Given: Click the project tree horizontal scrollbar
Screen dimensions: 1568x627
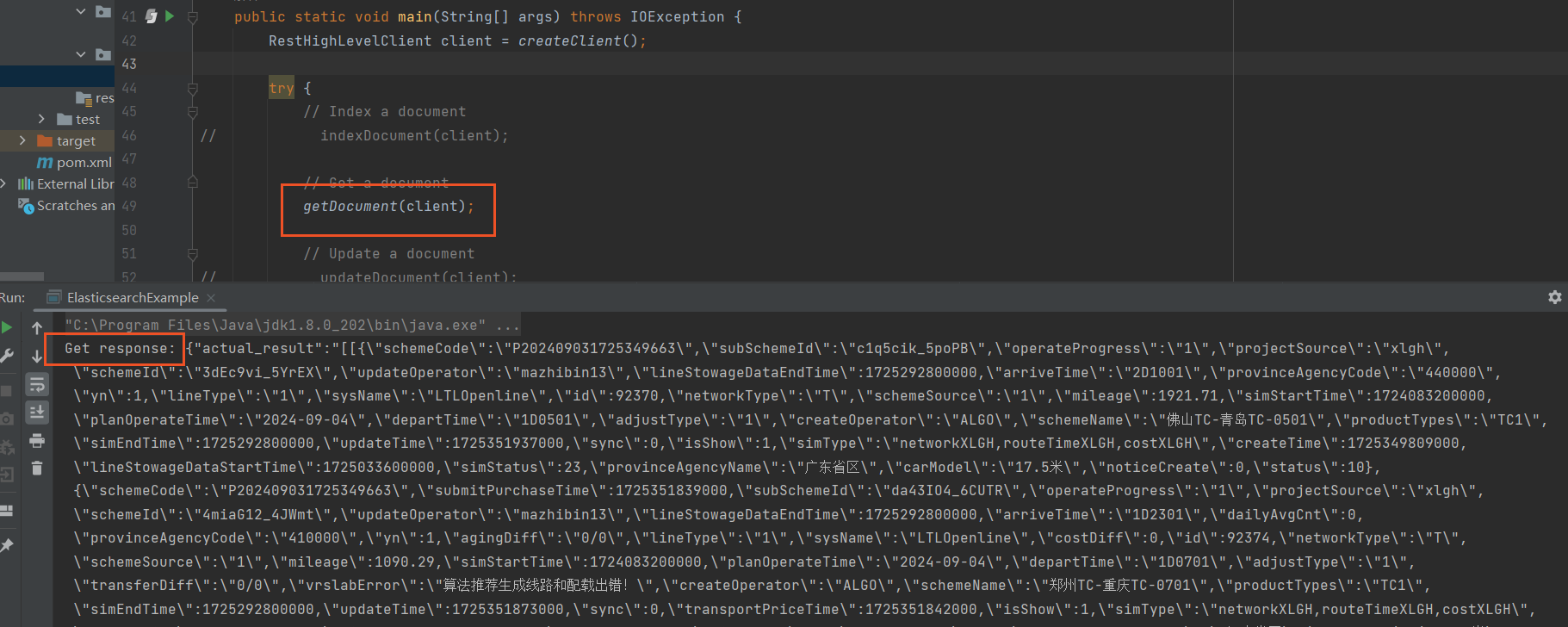Looking at the screenshot, I should 22,276.
